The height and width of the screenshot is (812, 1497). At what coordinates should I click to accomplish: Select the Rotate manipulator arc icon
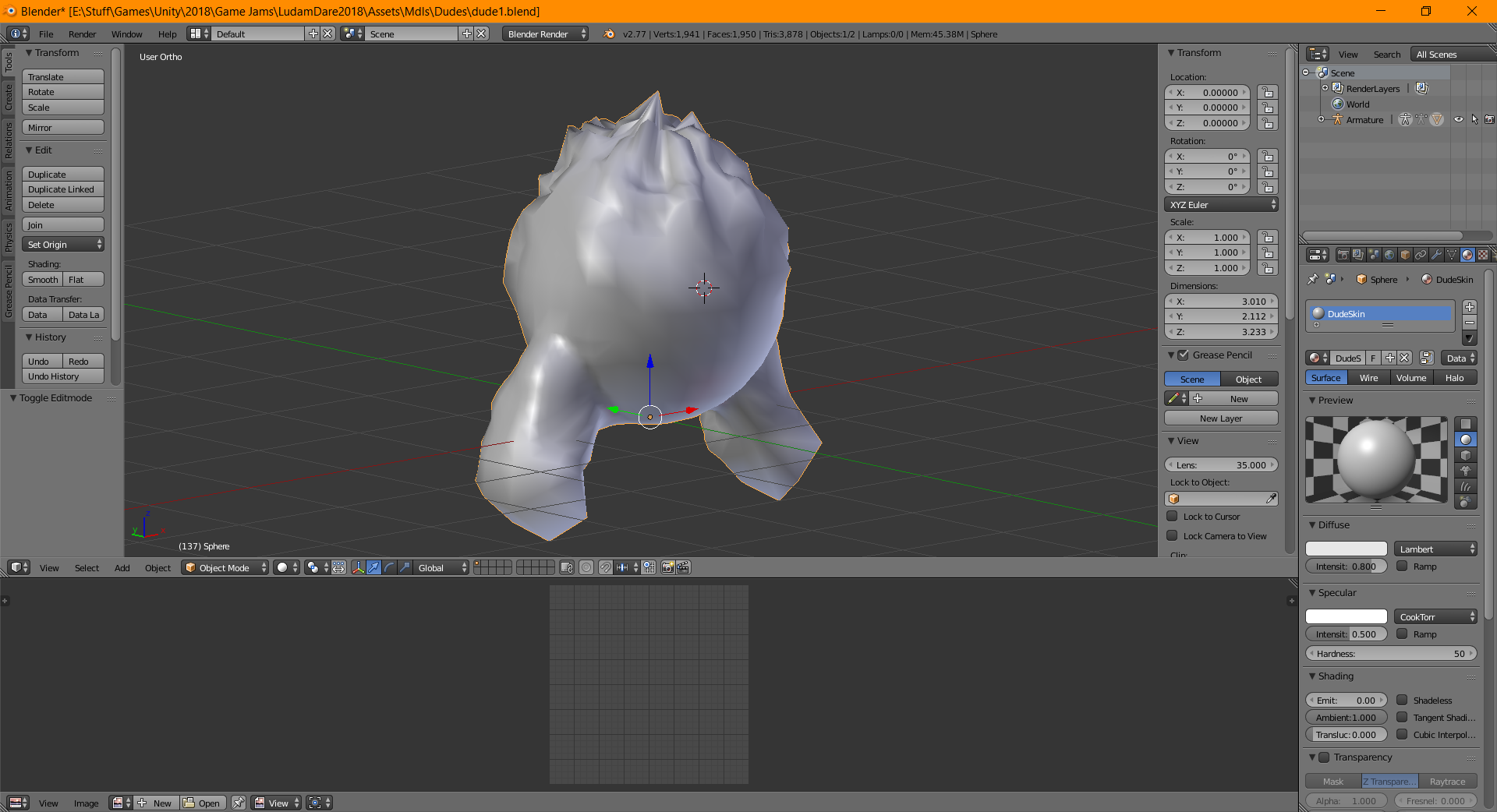(390, 567)
